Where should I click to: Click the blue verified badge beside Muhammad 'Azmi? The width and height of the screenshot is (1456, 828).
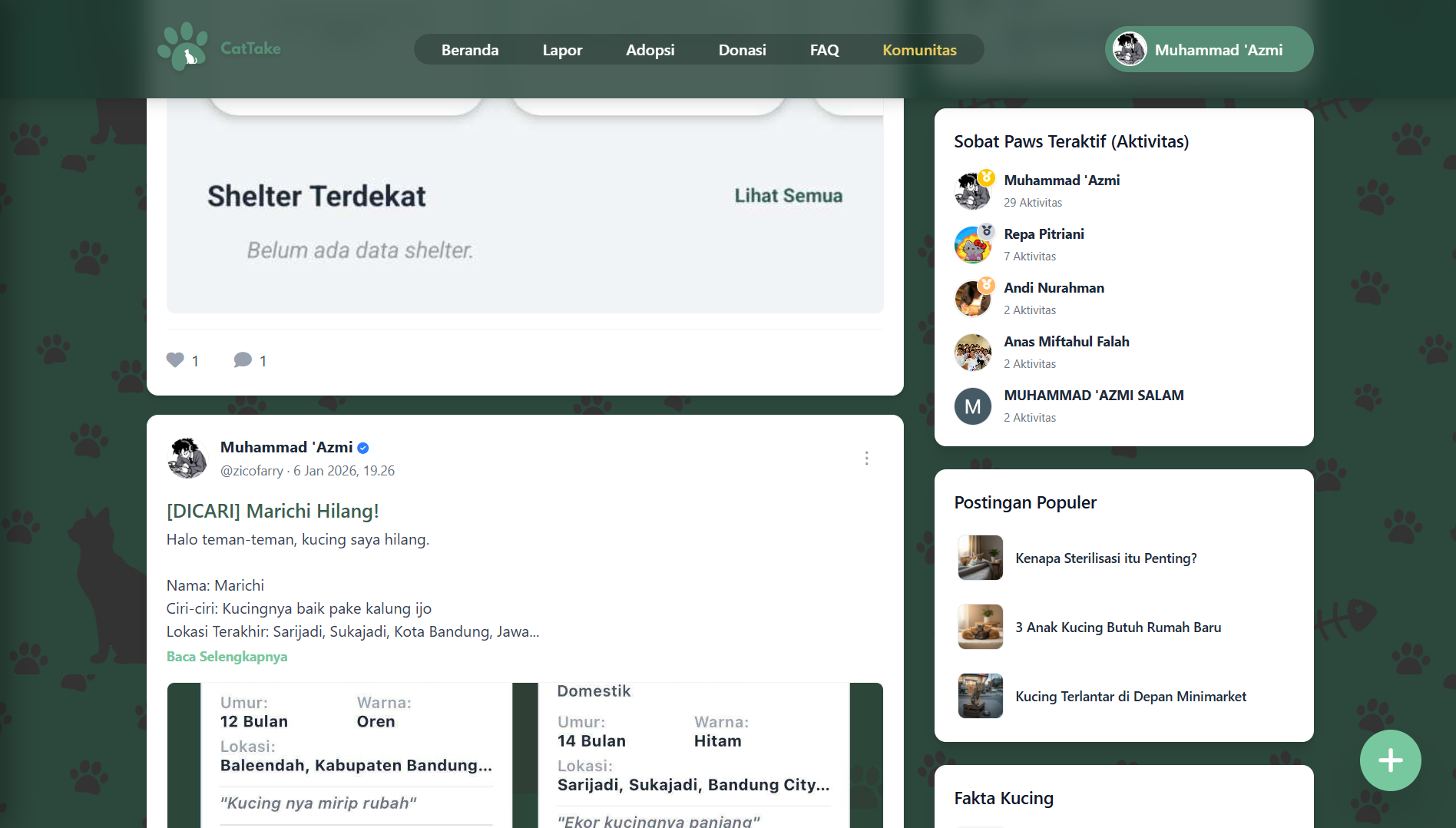[x=363, y=448]
